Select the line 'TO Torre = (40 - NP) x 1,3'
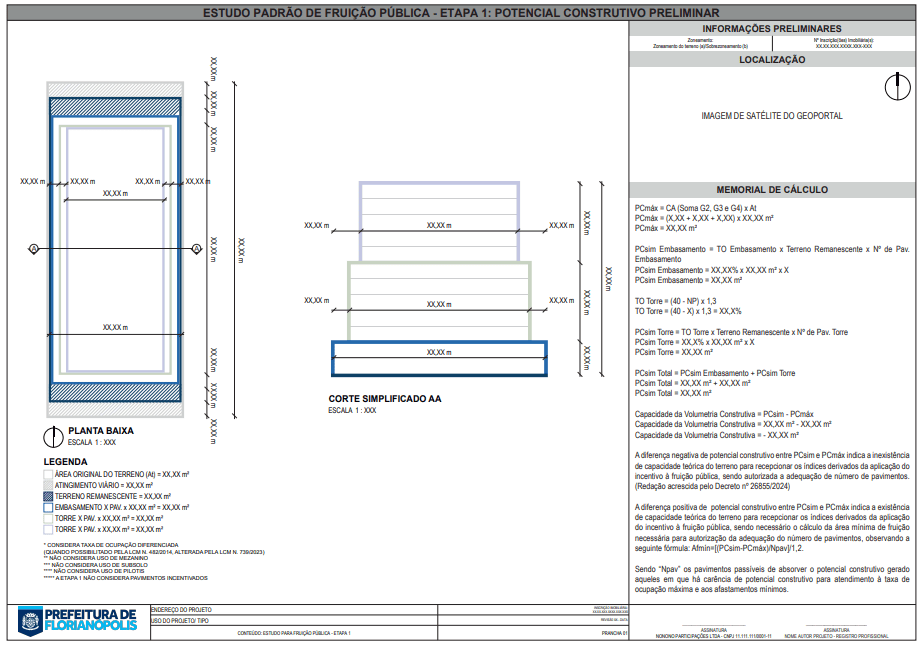922x646 pixels. click(x=676, y=301)
